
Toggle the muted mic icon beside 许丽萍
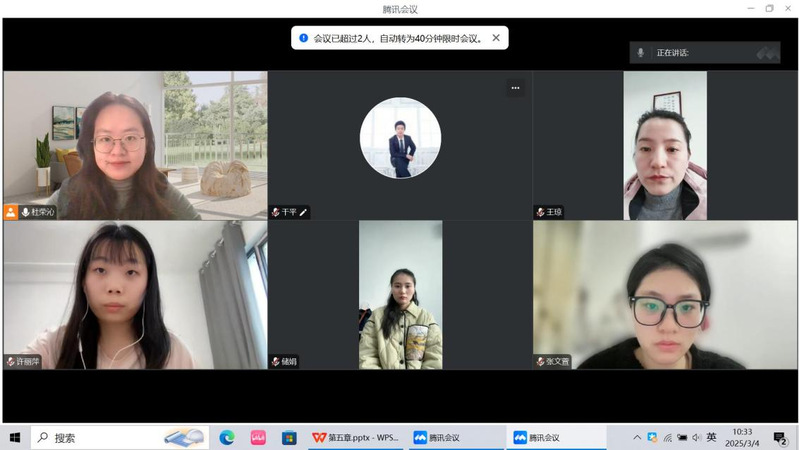tap(11, 361)
